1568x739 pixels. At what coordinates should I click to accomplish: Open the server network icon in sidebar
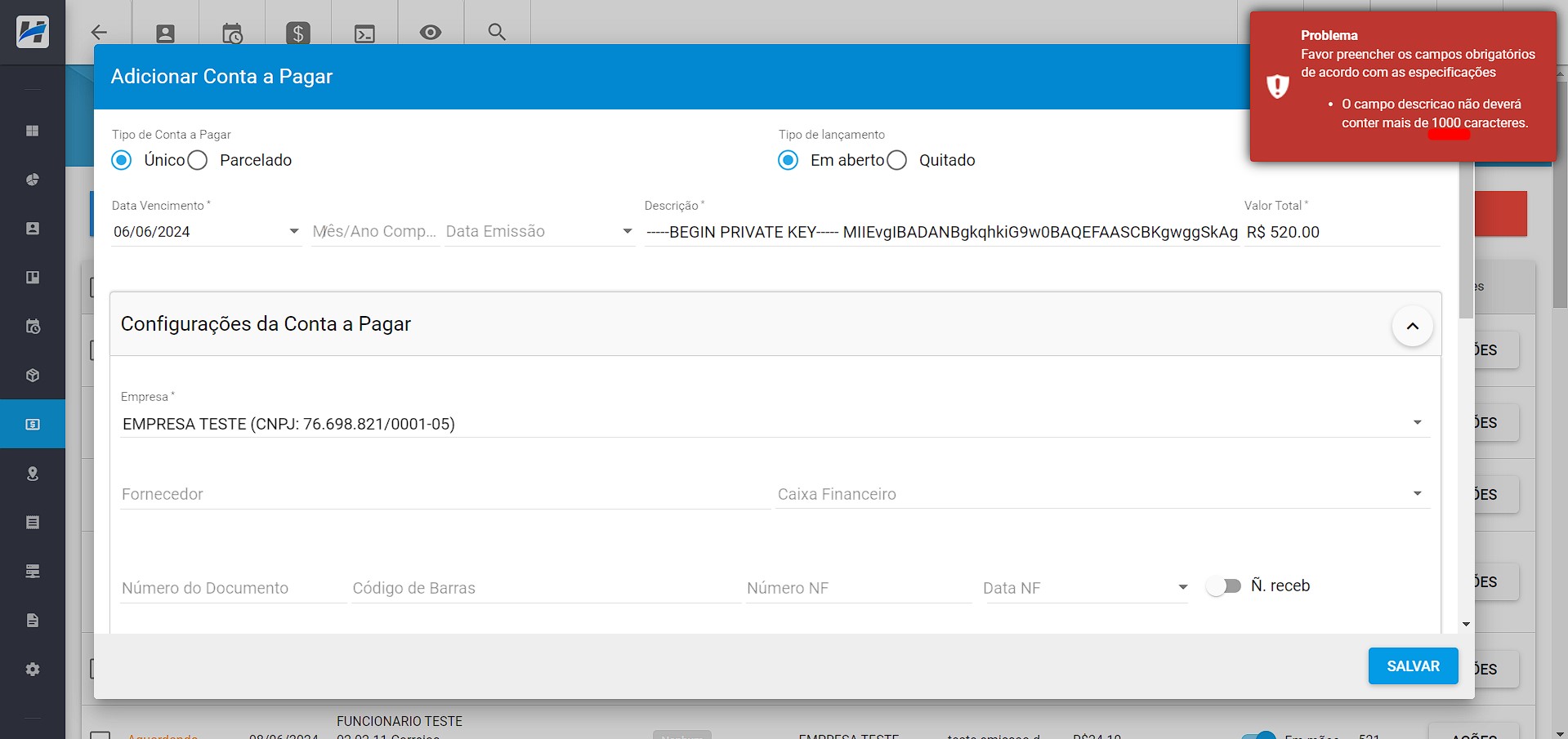coord(33,572)
